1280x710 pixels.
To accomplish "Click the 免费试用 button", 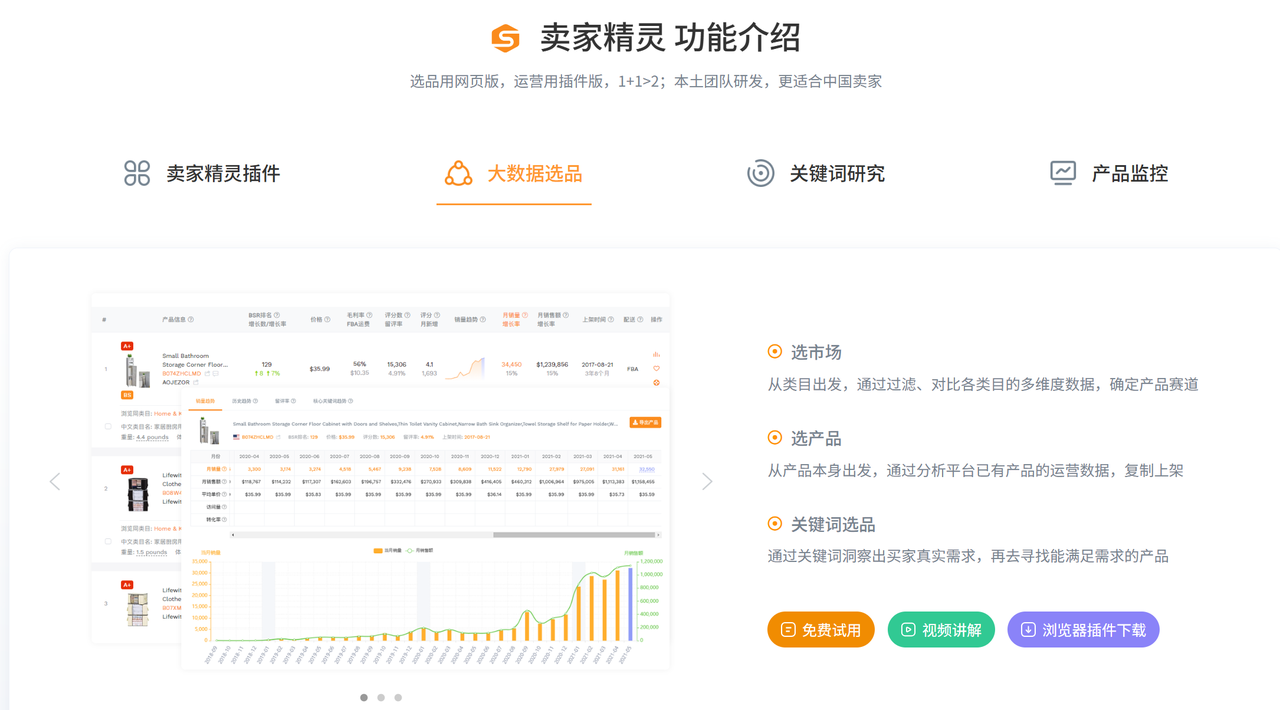I will point(821,630).
